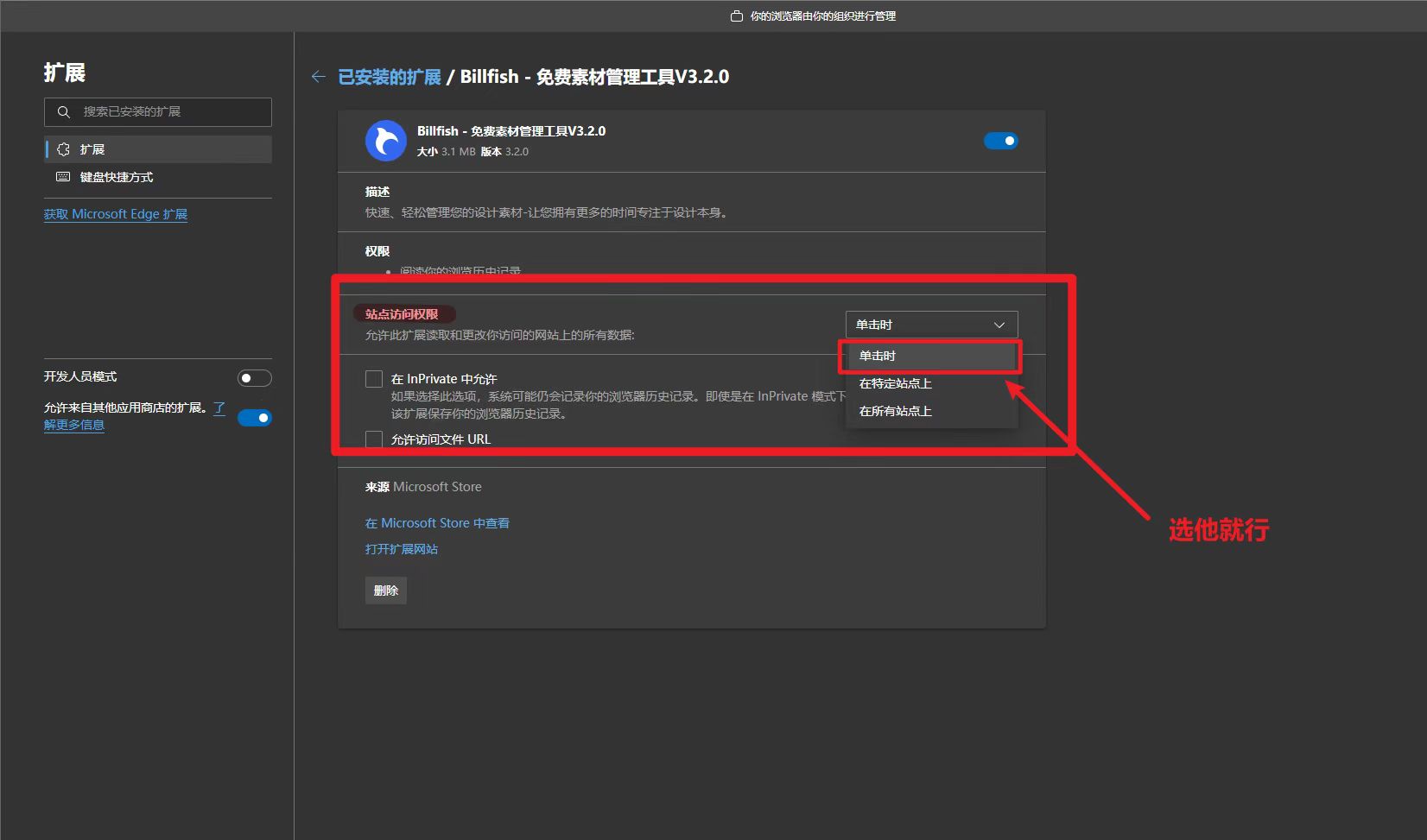Click the 开发人员模式 label

[80, 376]
